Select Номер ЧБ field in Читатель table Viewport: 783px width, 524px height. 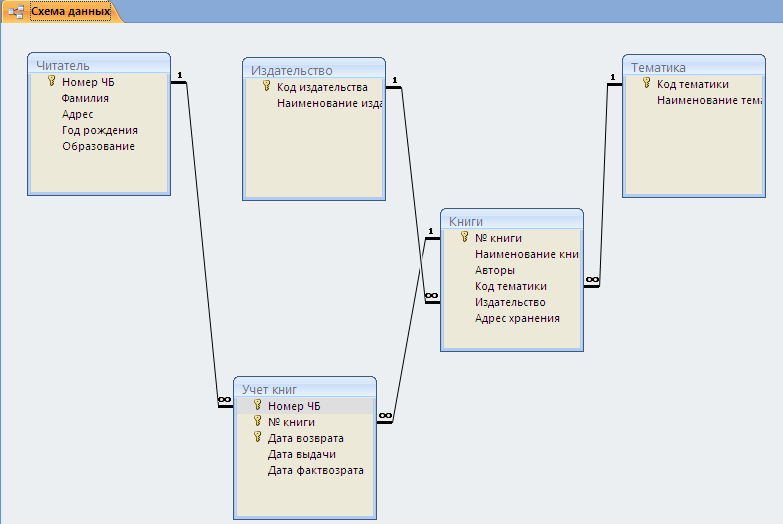click(x=99, y=82)
